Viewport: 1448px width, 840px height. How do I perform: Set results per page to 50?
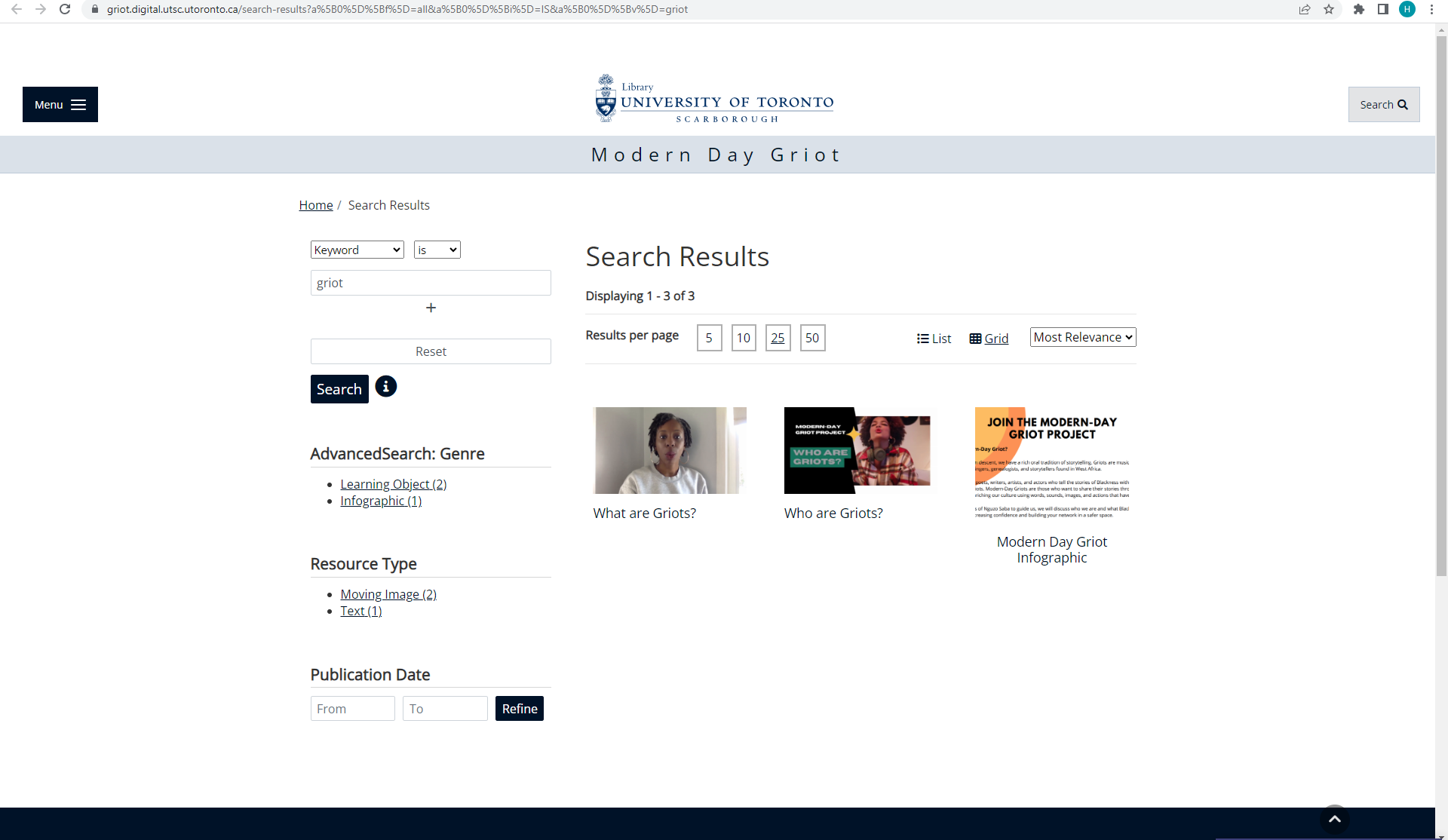click(x=812, y=338)
